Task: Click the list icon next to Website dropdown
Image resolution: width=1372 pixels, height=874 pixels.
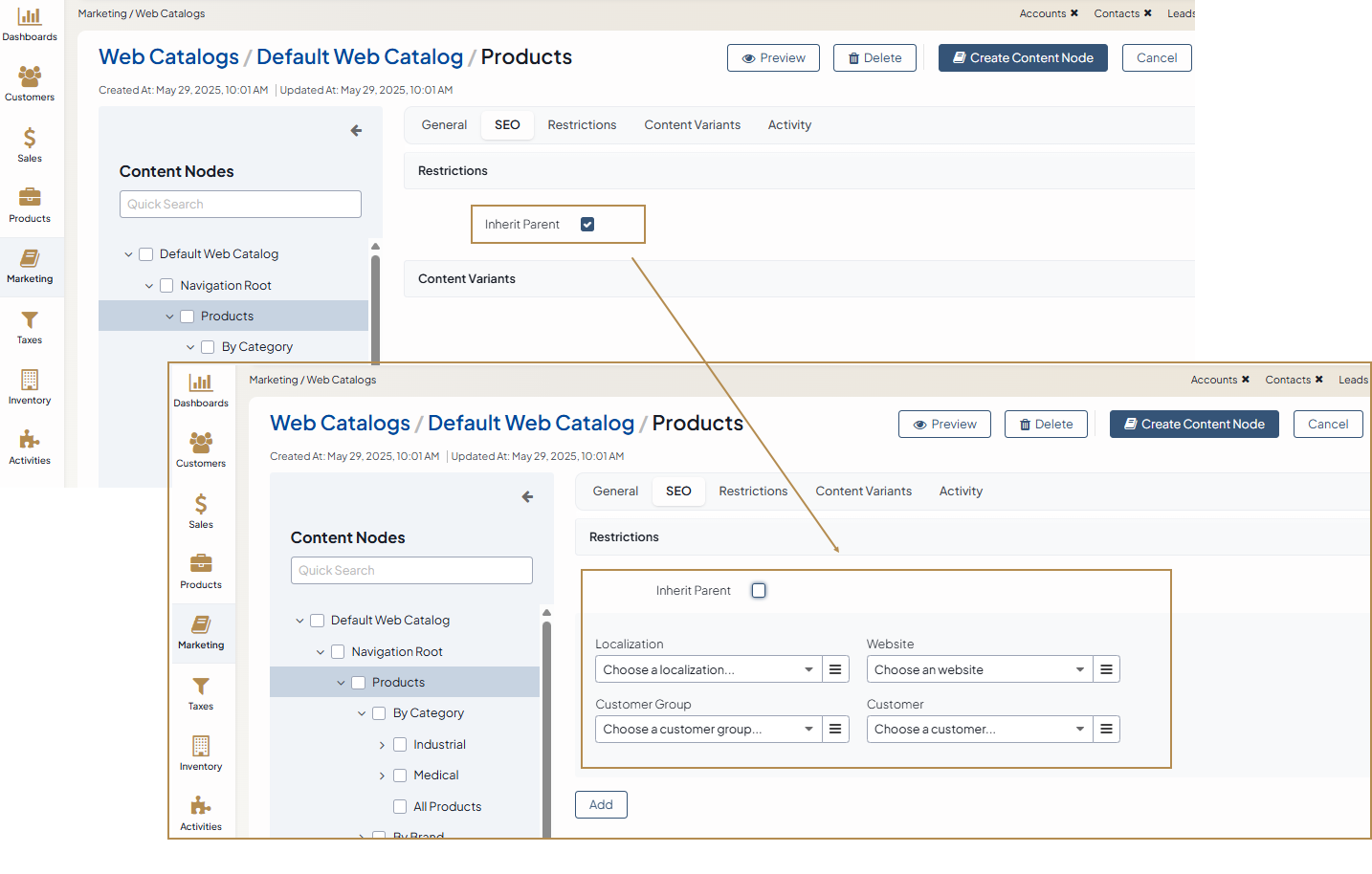Action: (x=1106, y=669)
